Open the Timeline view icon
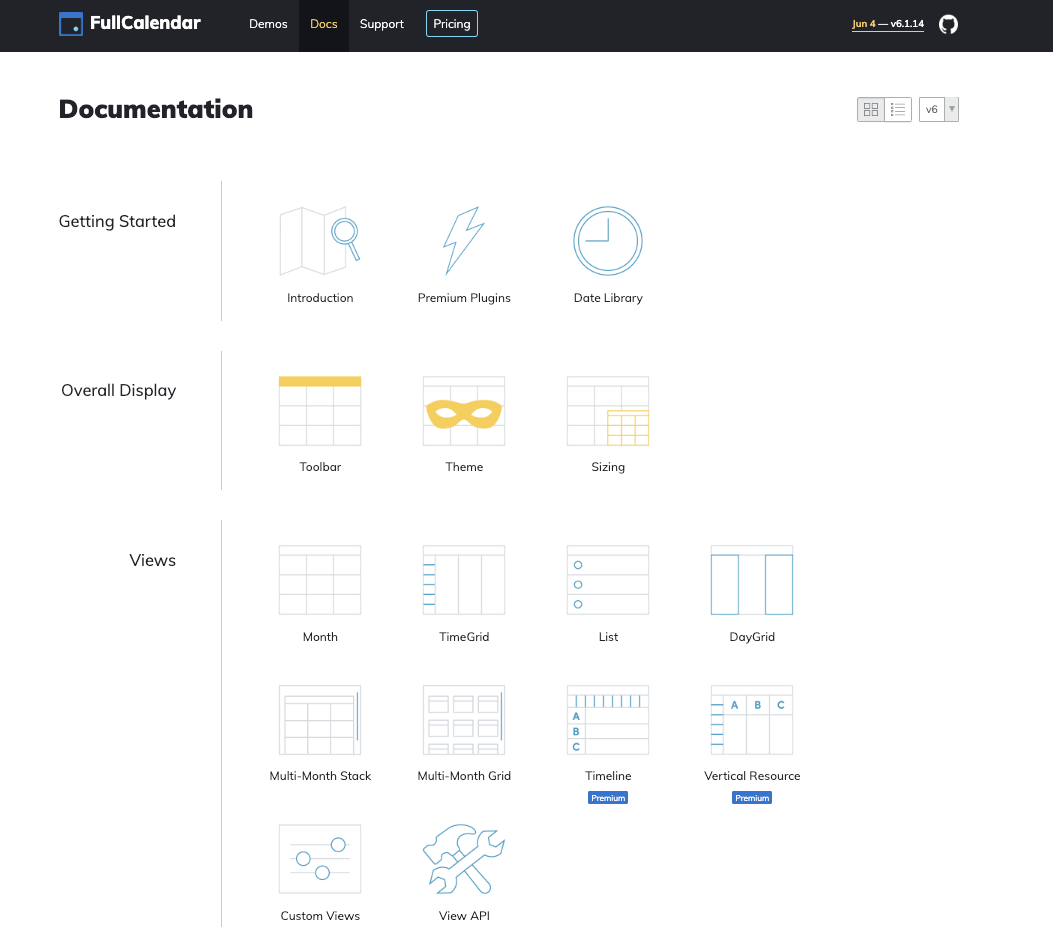Screen dimensions: 1053x927 [x=608, y=720]
